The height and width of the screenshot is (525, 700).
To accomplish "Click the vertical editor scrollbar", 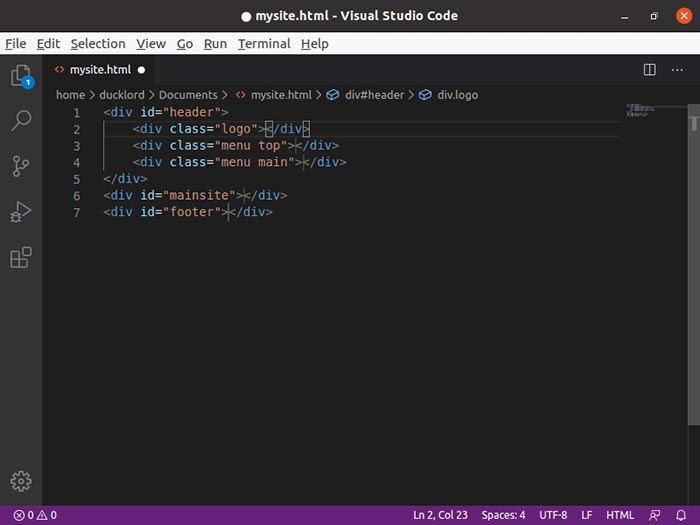I will [x=694, y=264].
